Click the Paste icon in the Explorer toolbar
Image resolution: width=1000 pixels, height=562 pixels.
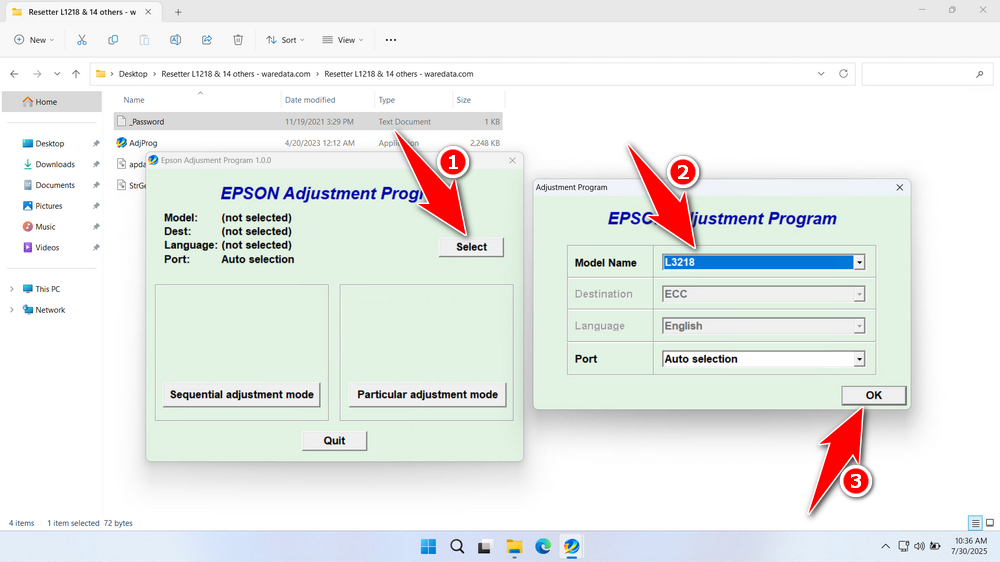click(144, 40)
